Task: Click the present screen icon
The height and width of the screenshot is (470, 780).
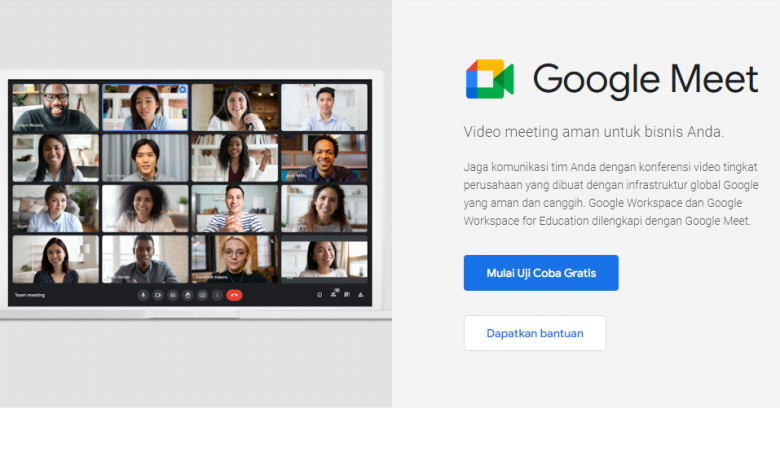Action: click(202, 295)
